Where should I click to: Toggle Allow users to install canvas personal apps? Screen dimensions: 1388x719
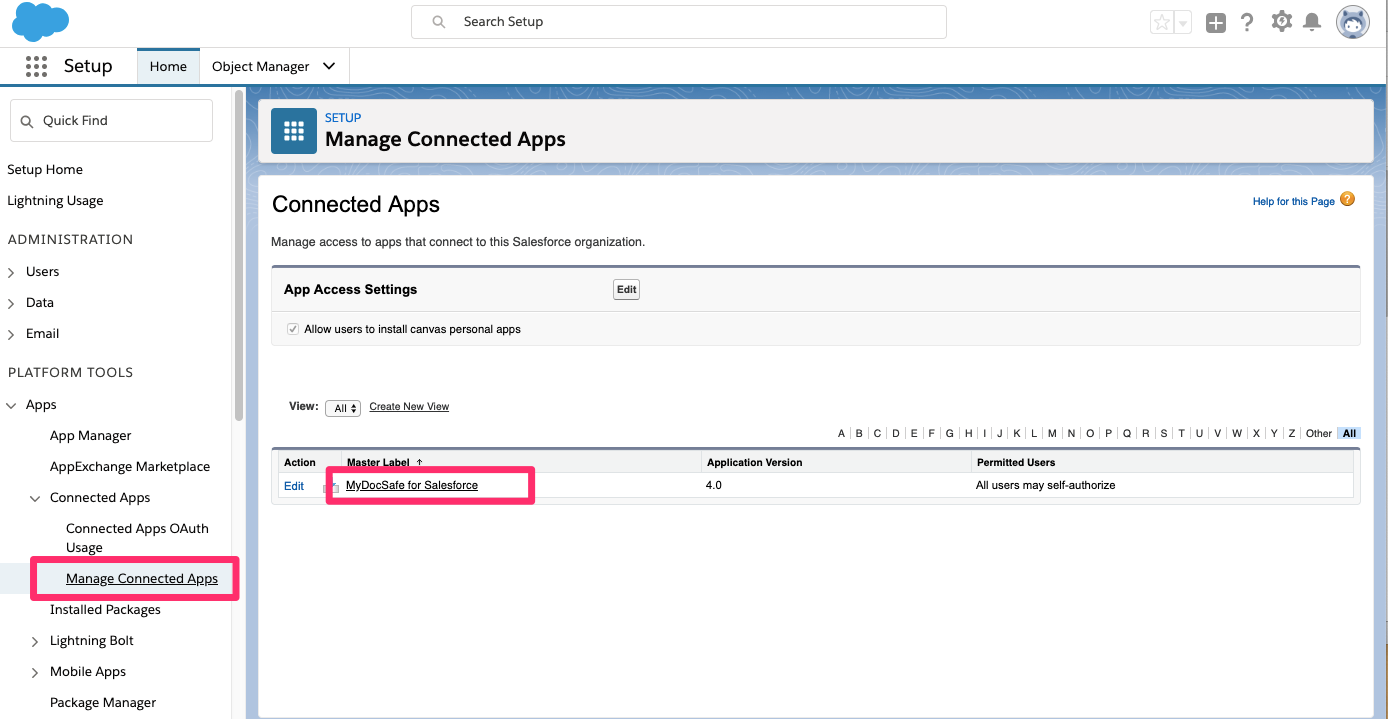click(293, 329)
